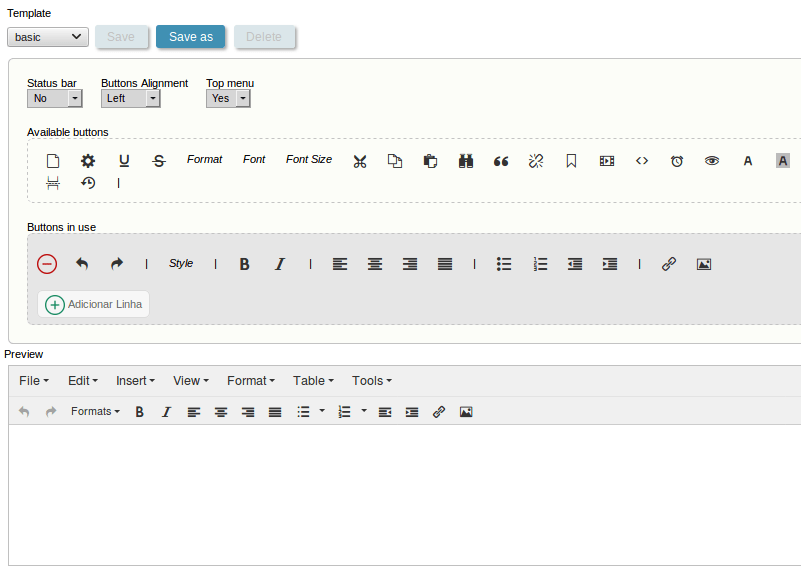The width and height of the screenshot is (801, 583).
Task: Select the Source Code icon in Available buttons
Action: coord(641,160)
